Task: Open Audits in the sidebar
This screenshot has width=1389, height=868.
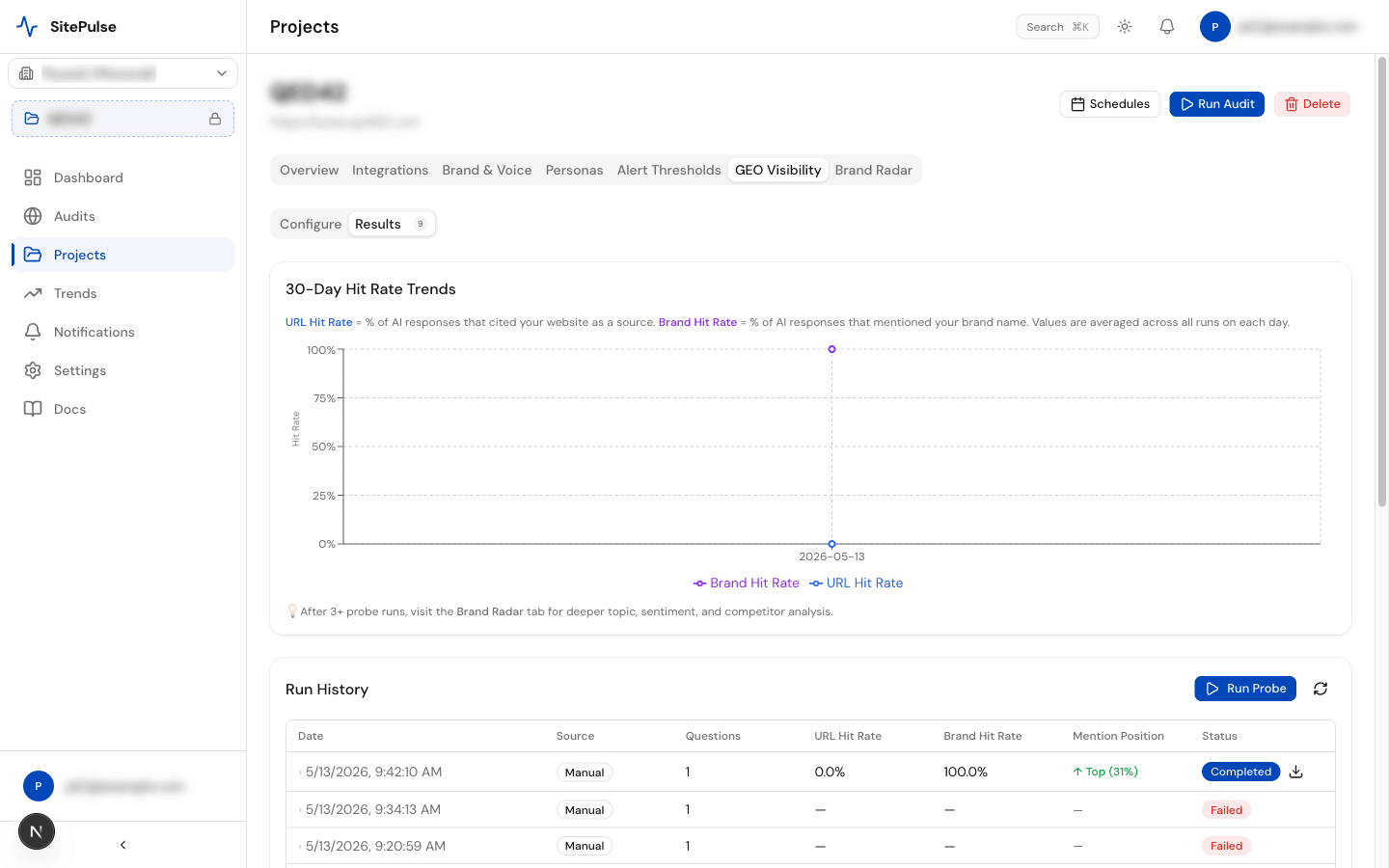Action: (x=123, y=216)
